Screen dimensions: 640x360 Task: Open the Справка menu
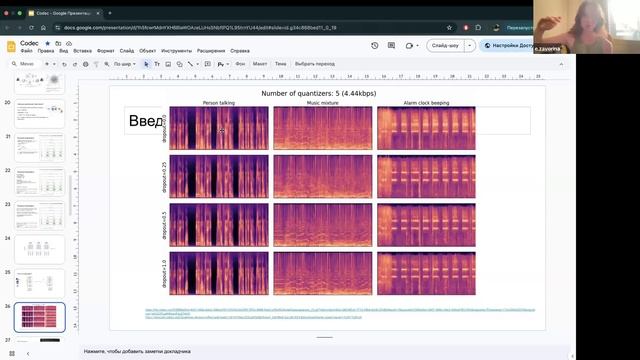coord(240,51)
